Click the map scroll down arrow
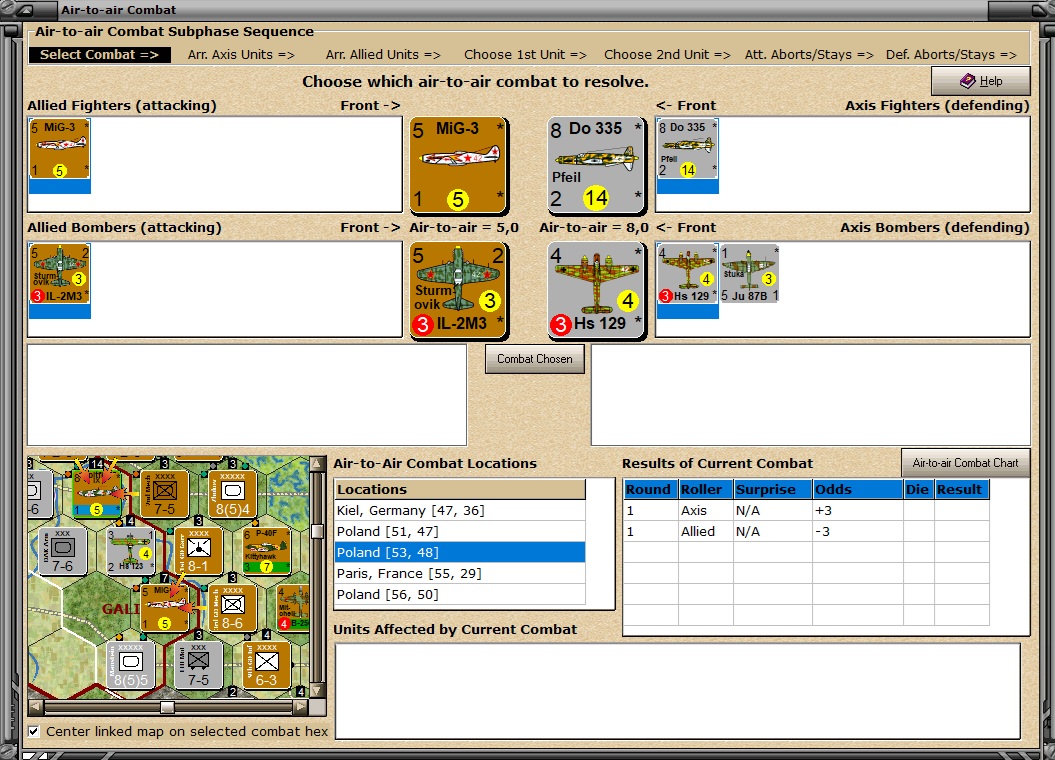 point(318,690)
